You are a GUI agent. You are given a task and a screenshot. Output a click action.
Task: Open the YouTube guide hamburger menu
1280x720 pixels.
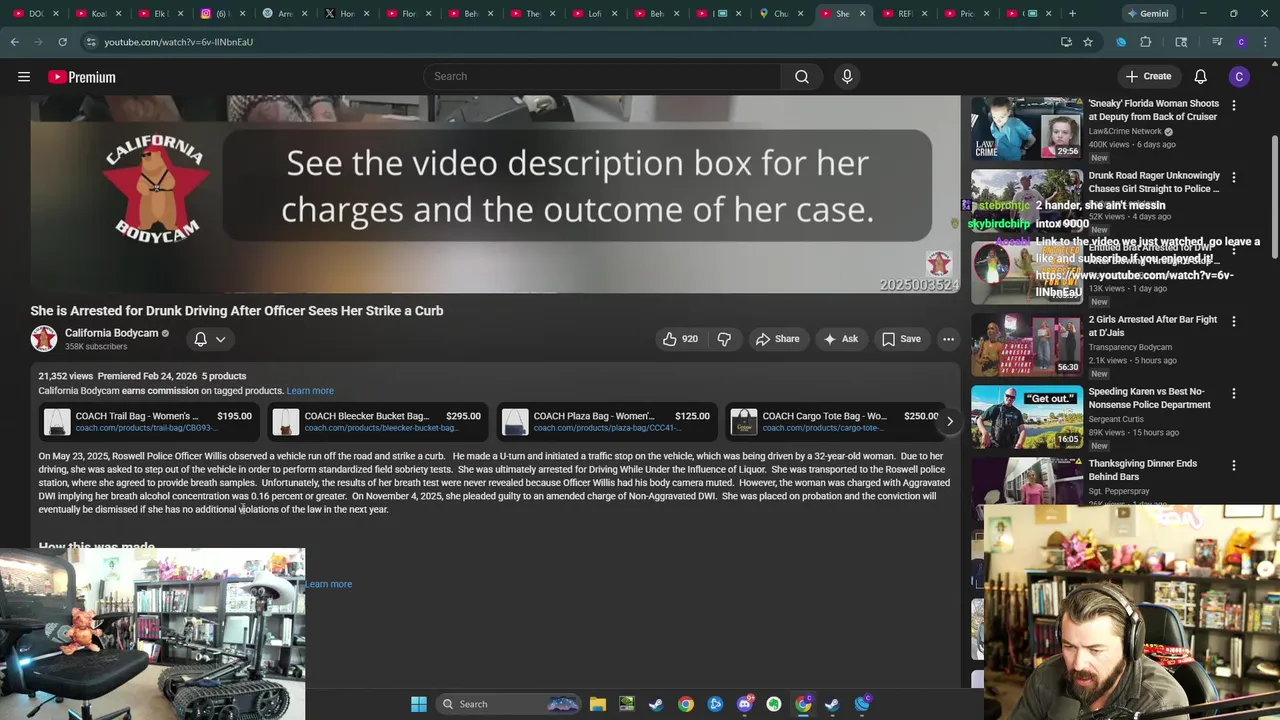[24, 77]
